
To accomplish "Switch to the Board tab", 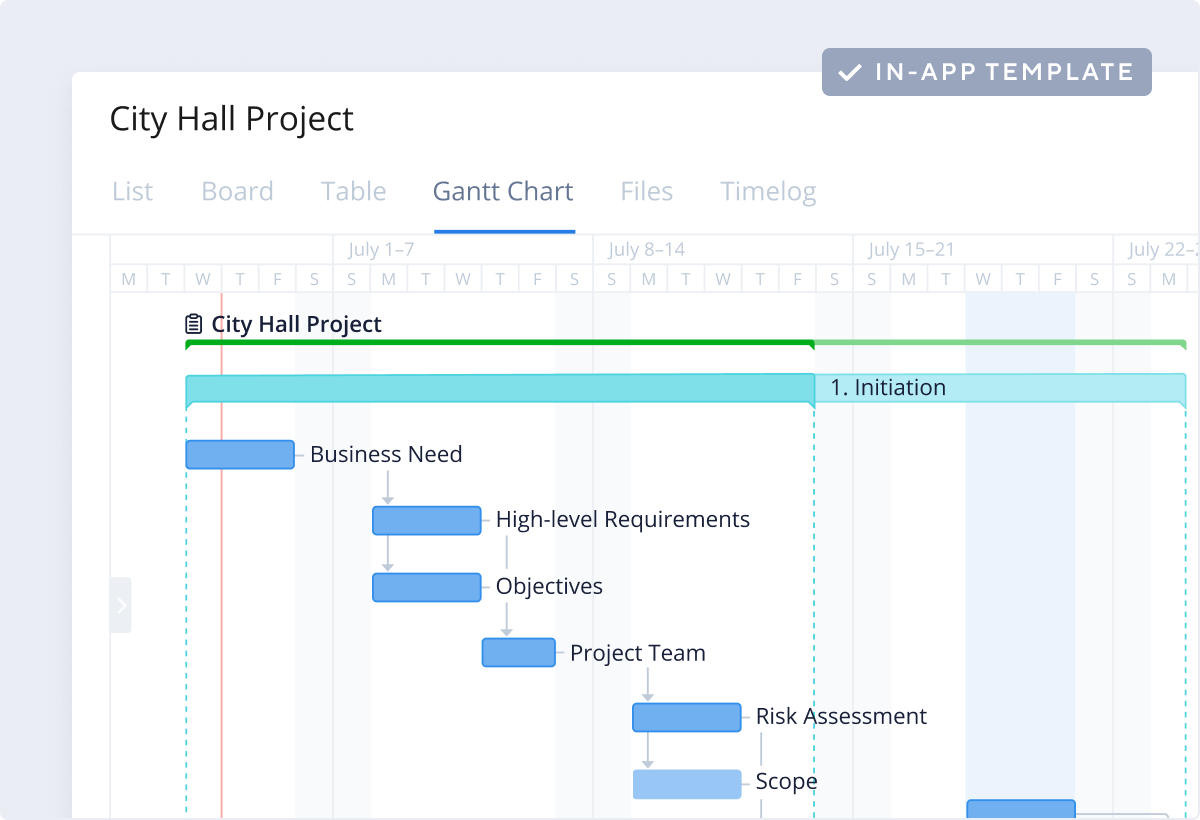I will tap(237, 191).
